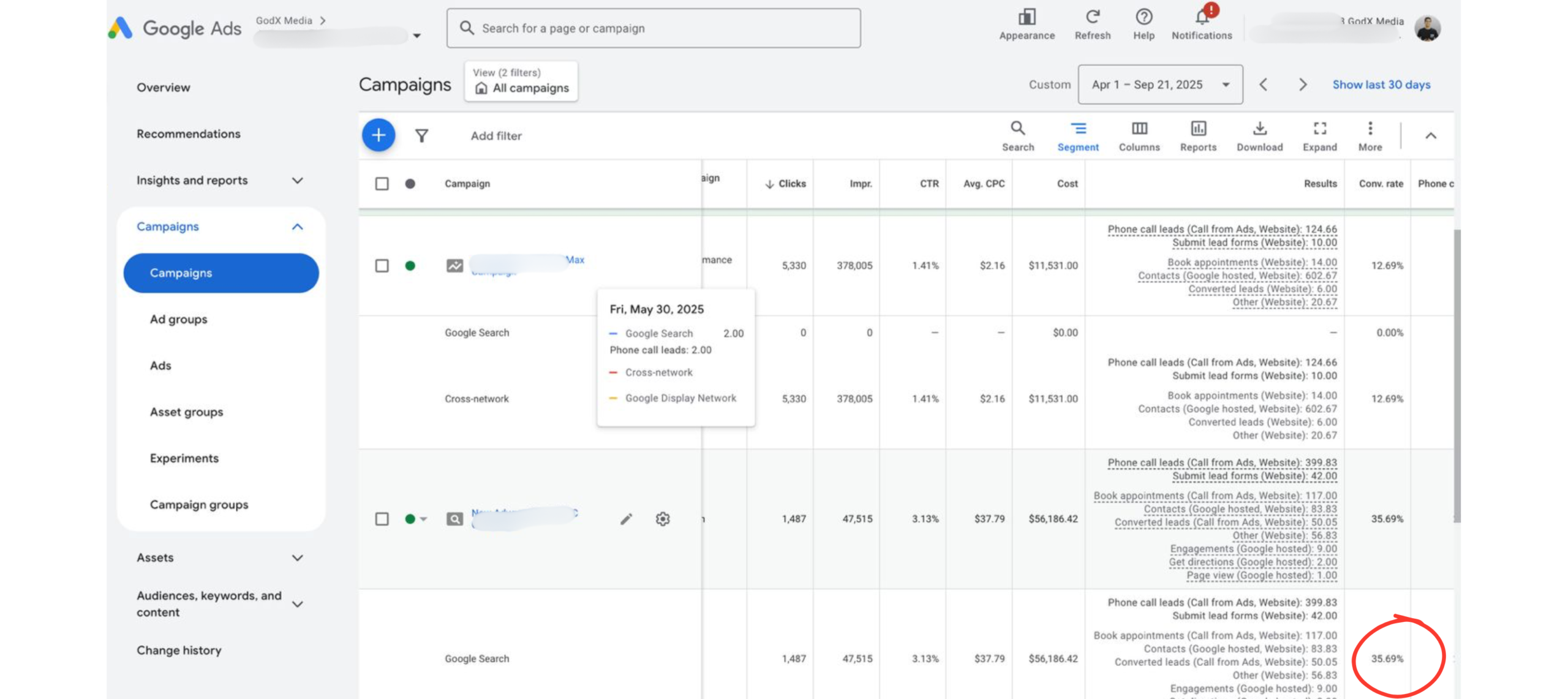Open Recommendations in the sidebar
Screen dimensions: 1568x699
click(188, 134)
